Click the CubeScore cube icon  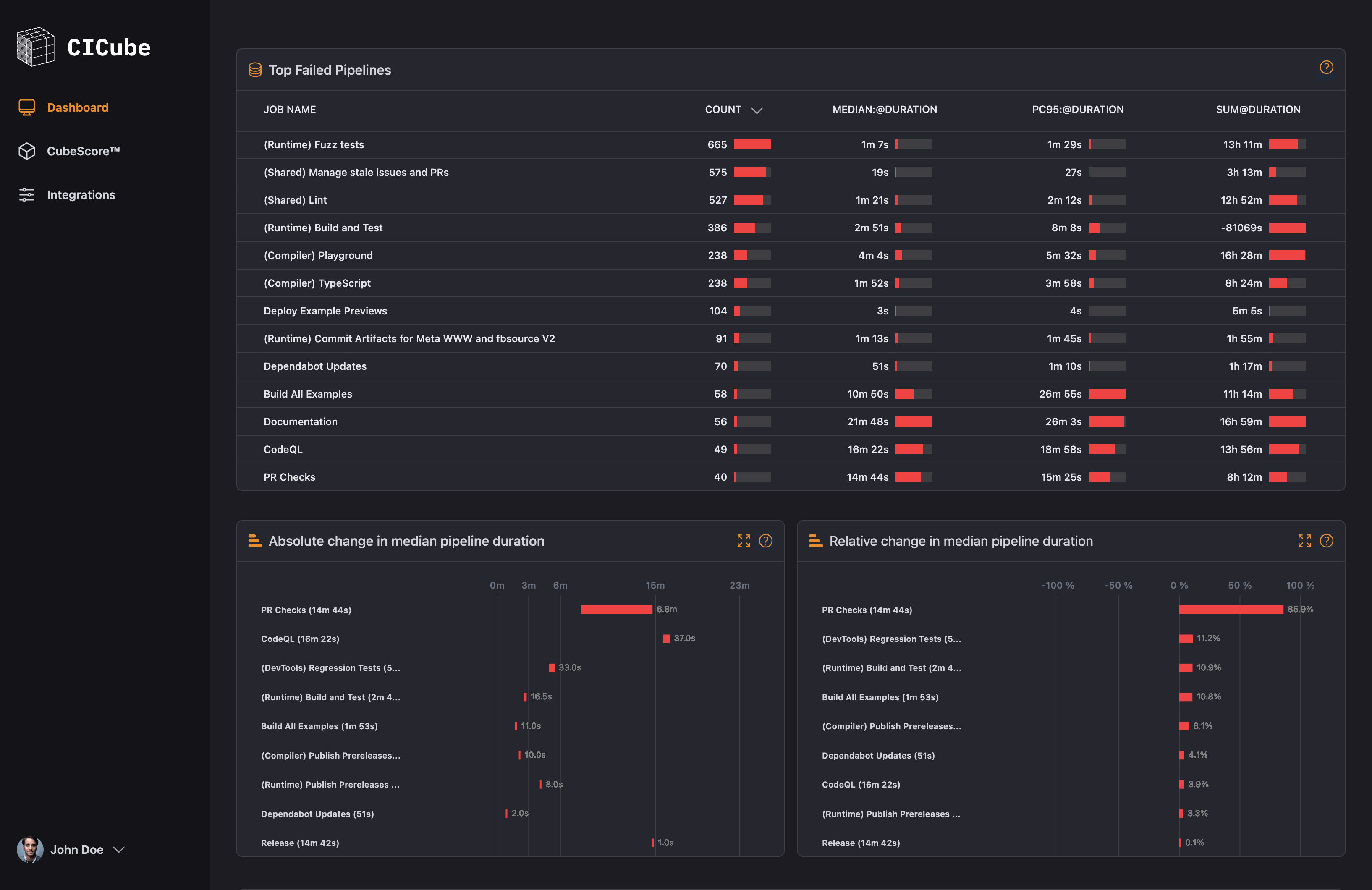[26, 151]
